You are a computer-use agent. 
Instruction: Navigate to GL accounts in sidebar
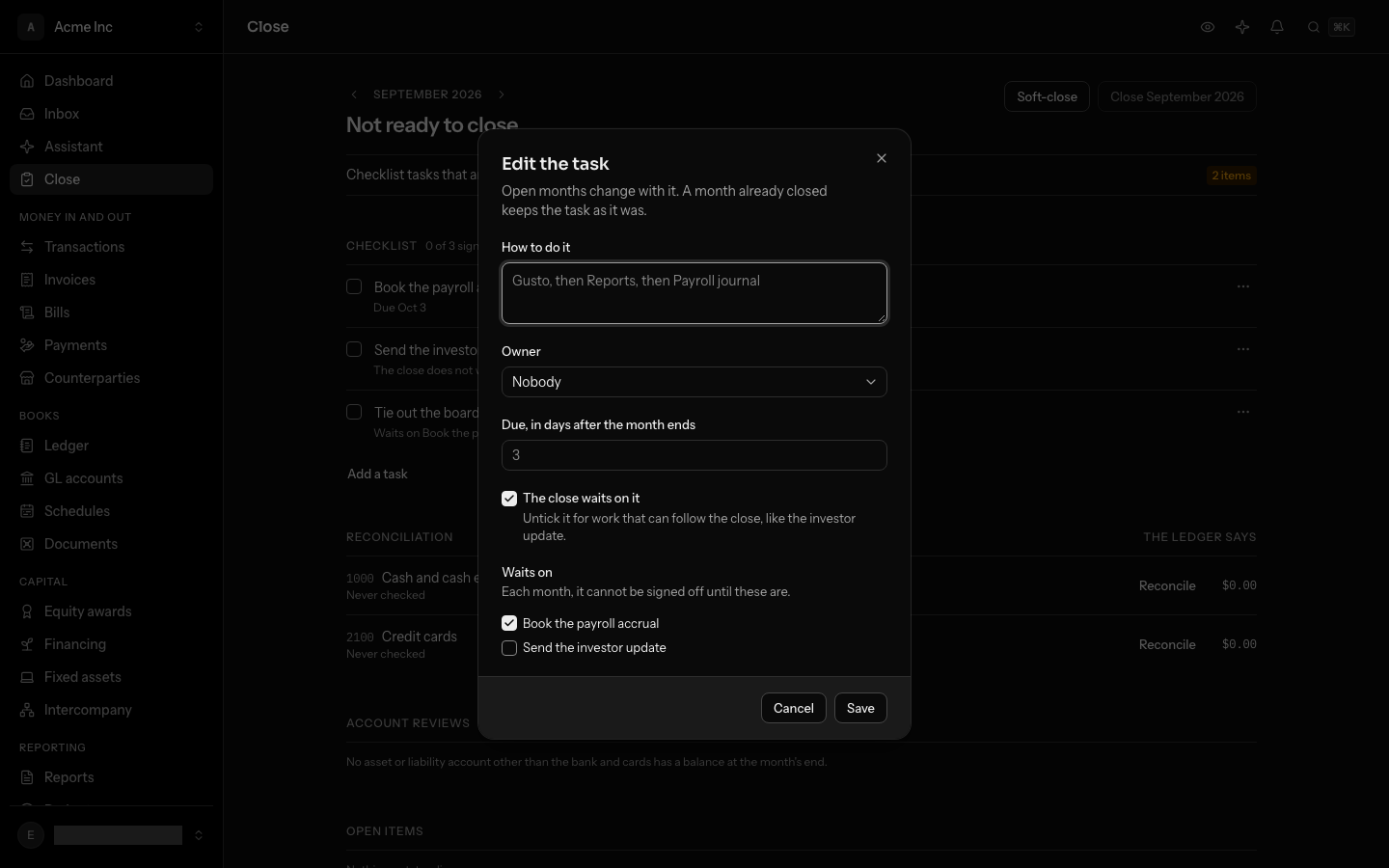tap(112, 478)
